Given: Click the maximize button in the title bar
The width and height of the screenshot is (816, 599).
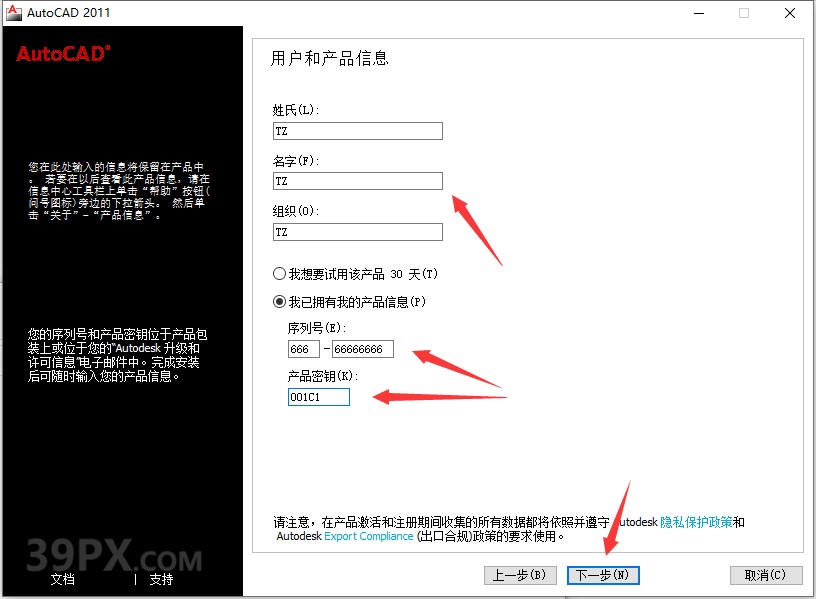Looking at the screenshot, I should (743, 13).
